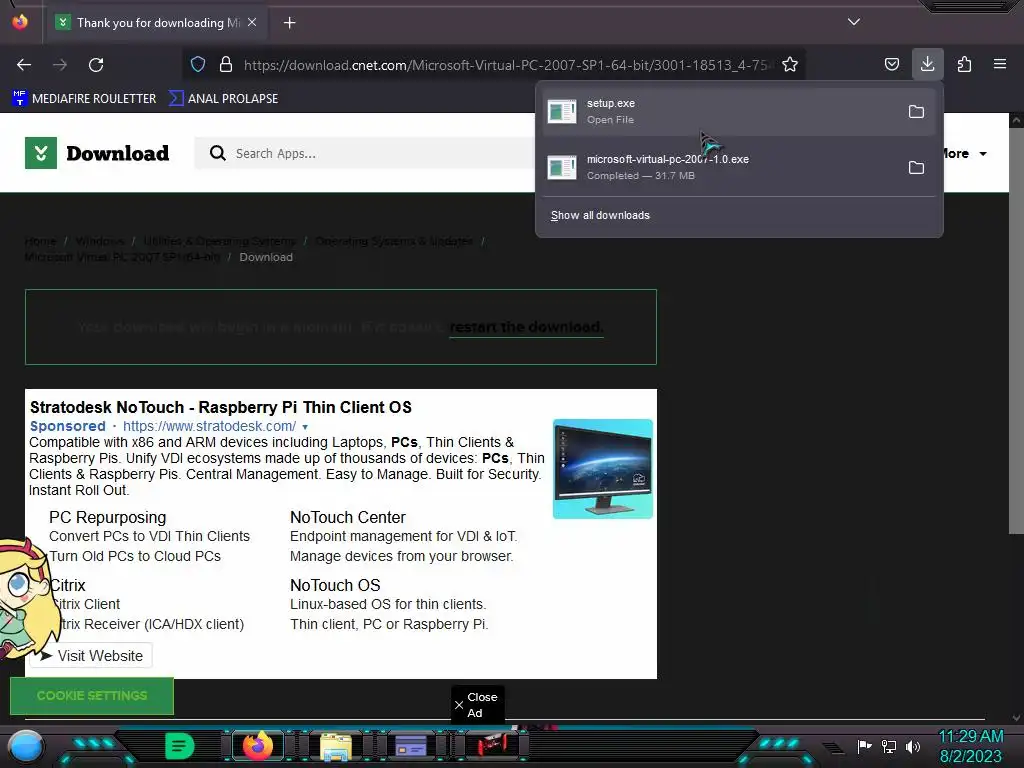This screenshot has height=768, width=1024.
Task: Switch to Firefox in the taskbar
Action: pyautogui.click(x=257, y=746)
